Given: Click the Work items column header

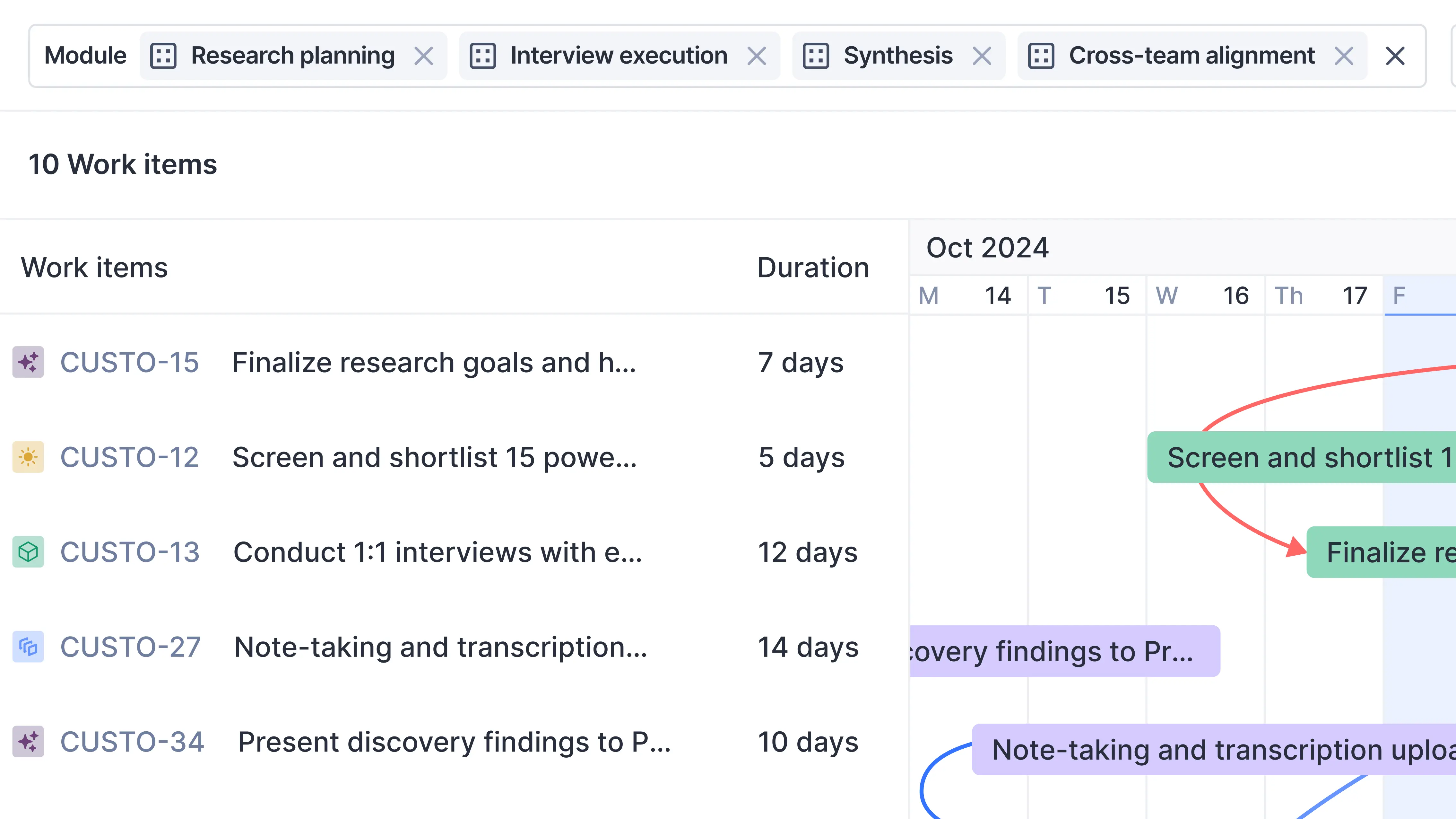Looking at the screenshot, I should coord(94,267).
